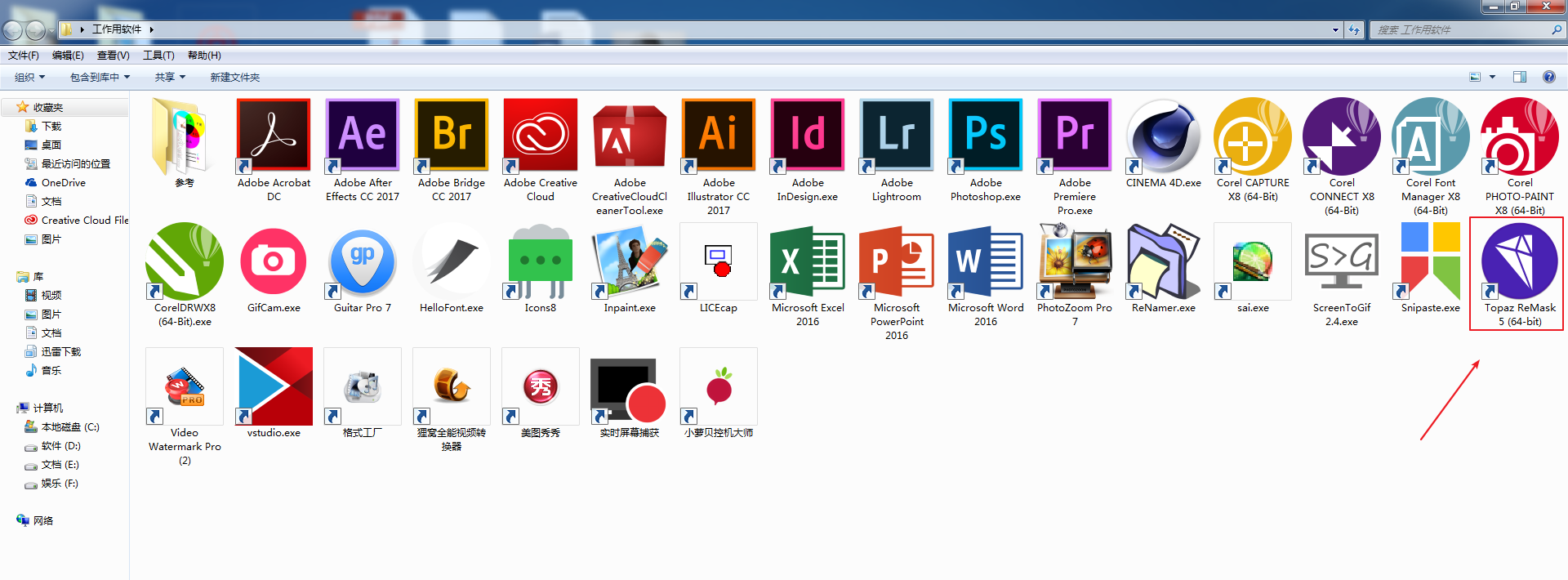Open the 编辑(E) menu
This screenshot has height=580, width=1568.
pos(68,56)
